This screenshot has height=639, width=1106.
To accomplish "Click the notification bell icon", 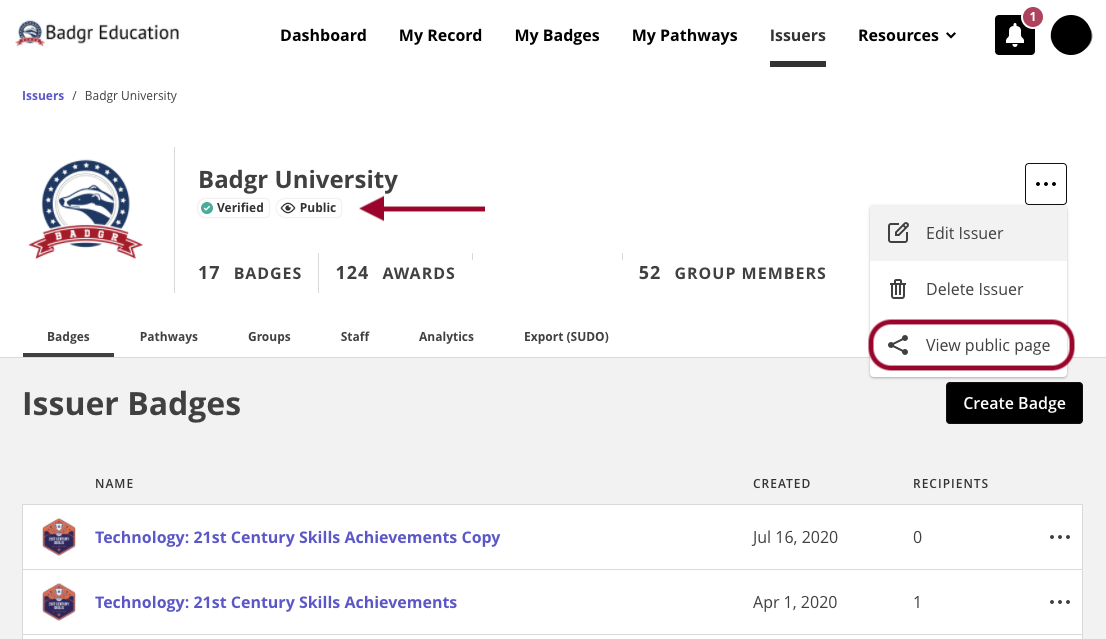I will [1014, 36].
